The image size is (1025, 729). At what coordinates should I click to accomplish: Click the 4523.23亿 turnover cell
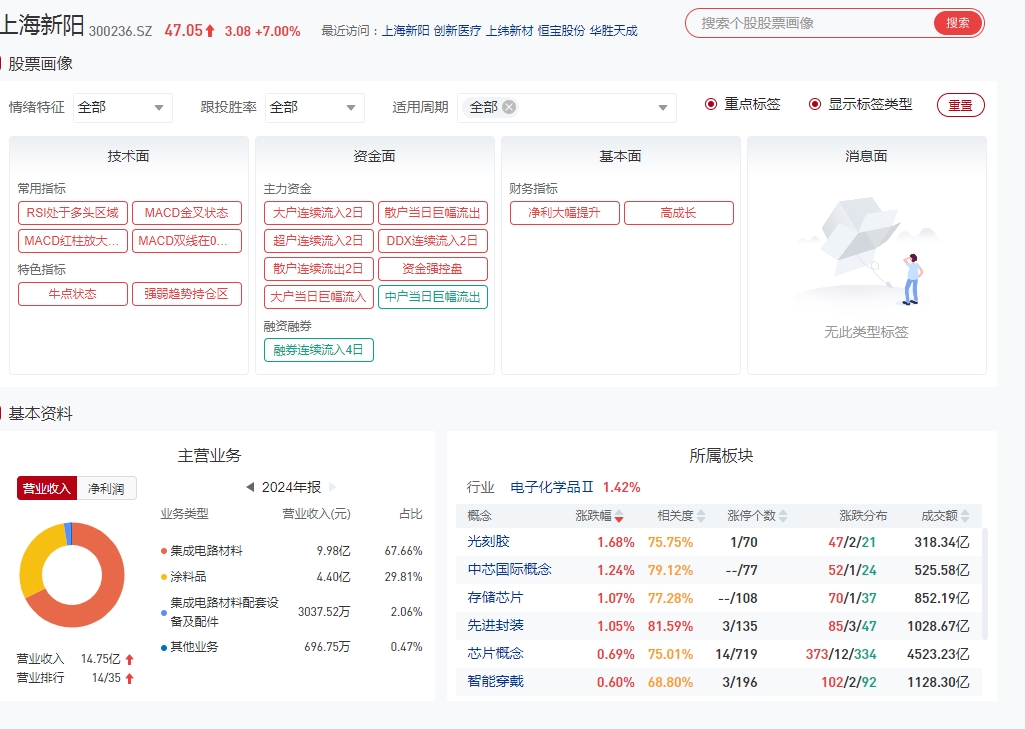pos(938,654)
